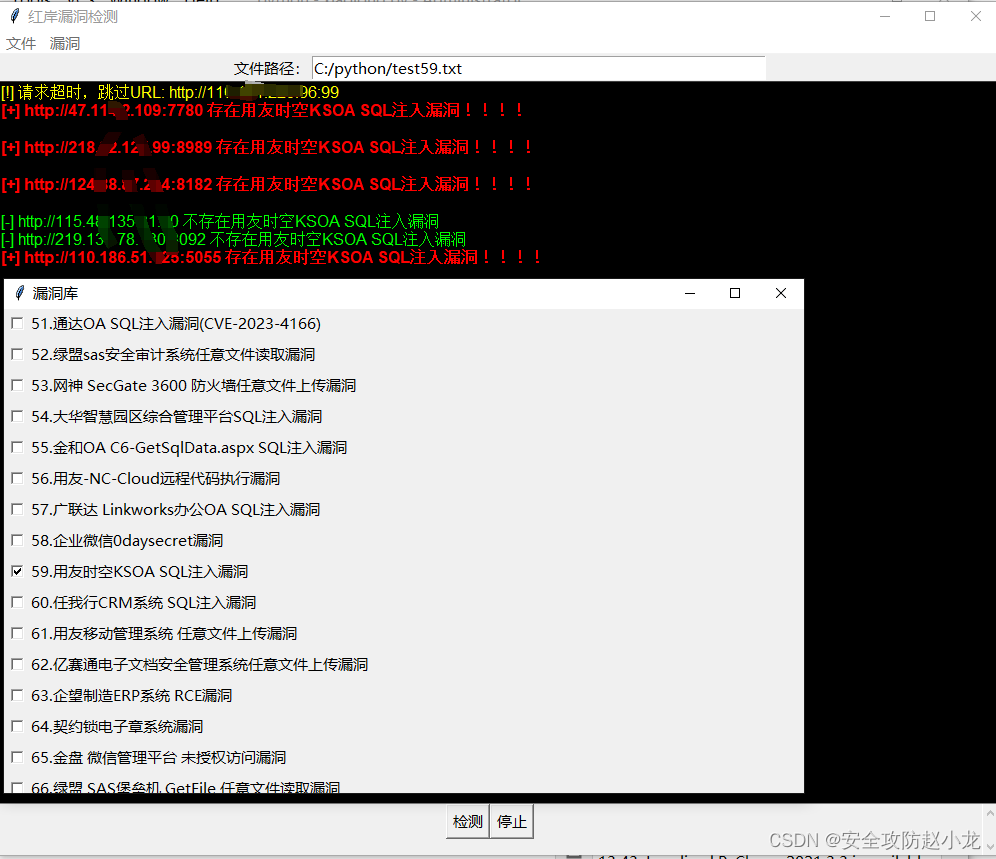Select 62.亿赛通电子文档安全管理系统 checkbox
The width and height of the screenshot is (996, 859).
(17, 665)
